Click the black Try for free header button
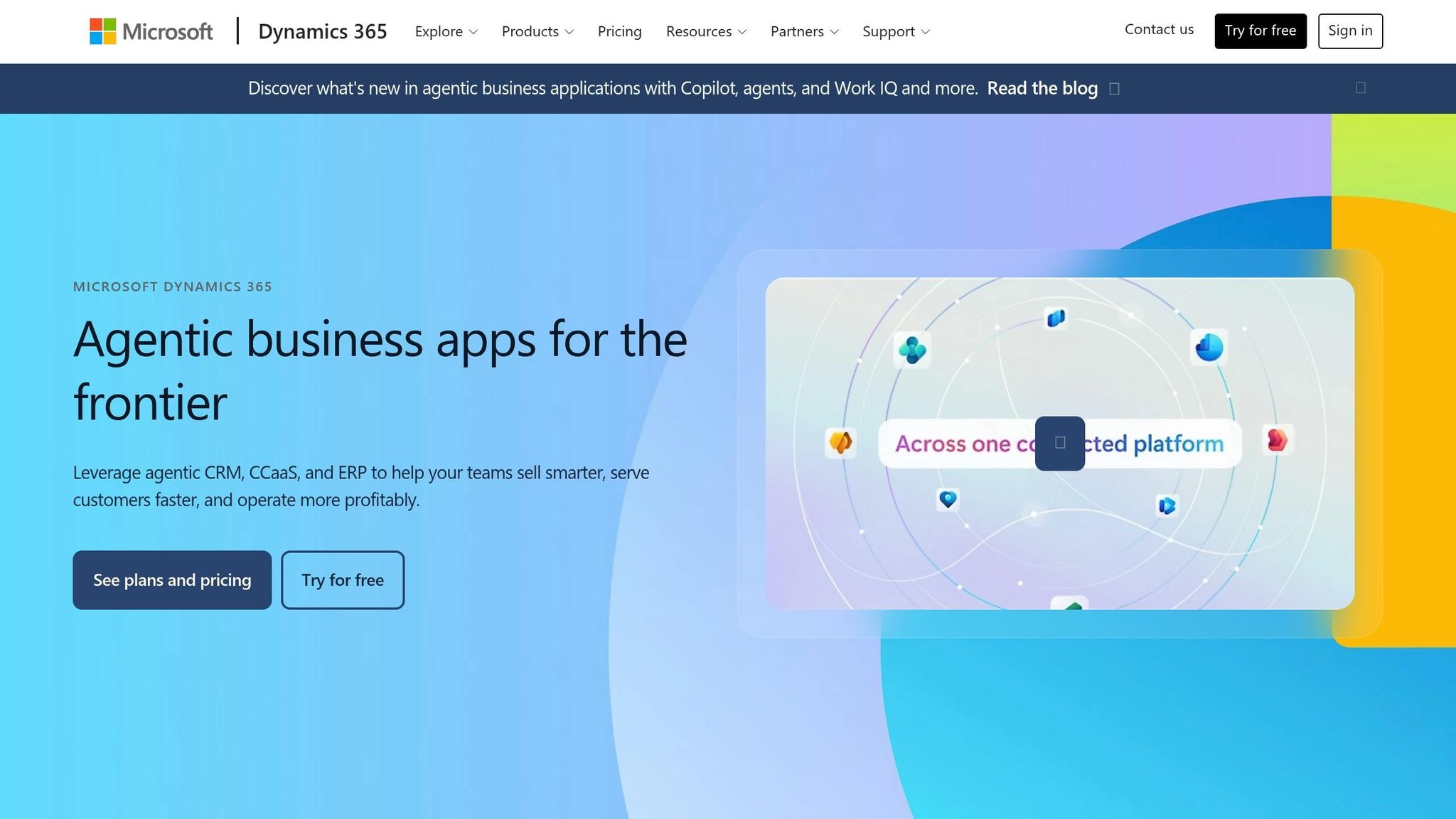The height and width of the screenshot is (819, 1456). pyautogui.click(x=1260, y=31)
